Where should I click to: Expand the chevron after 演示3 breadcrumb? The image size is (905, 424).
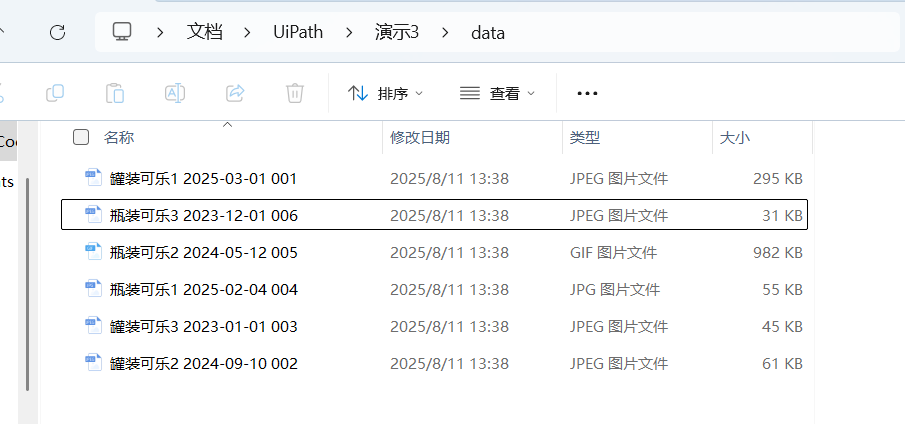pyautogui.click(x=444, y=33)
